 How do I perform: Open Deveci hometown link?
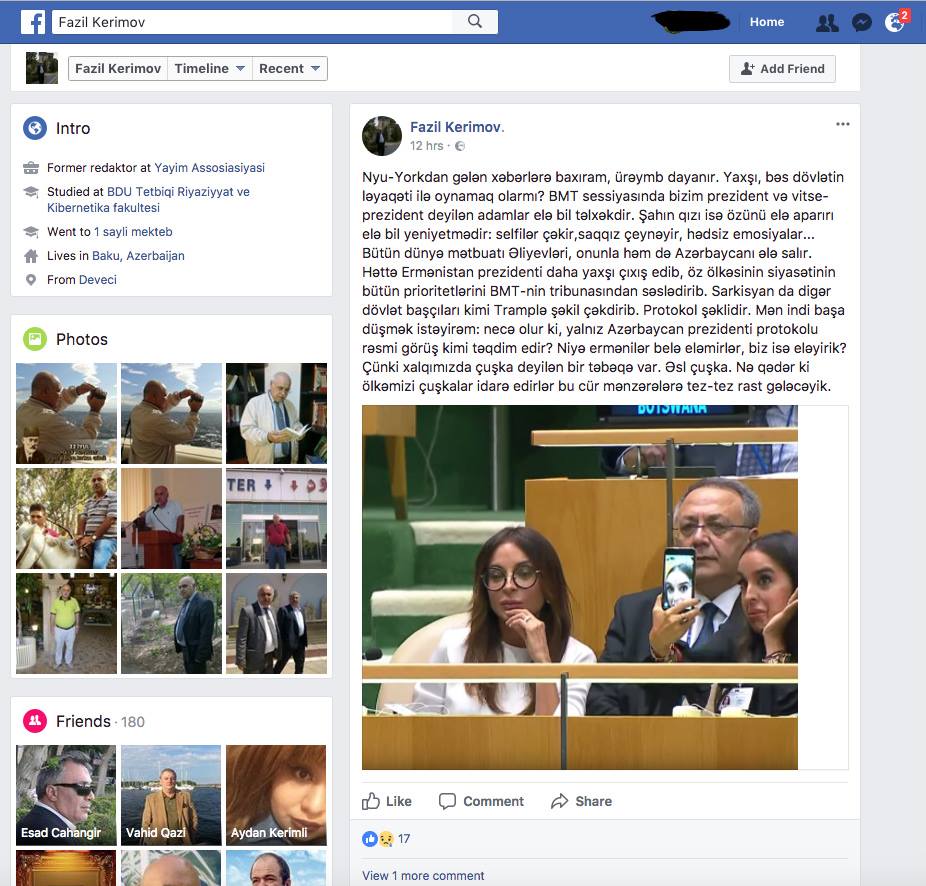[x=98, y=279]
